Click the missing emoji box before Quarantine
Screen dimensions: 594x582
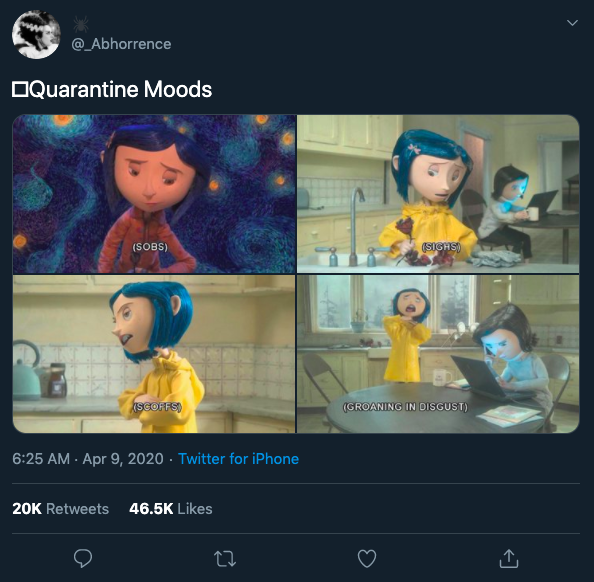[20, 90]
